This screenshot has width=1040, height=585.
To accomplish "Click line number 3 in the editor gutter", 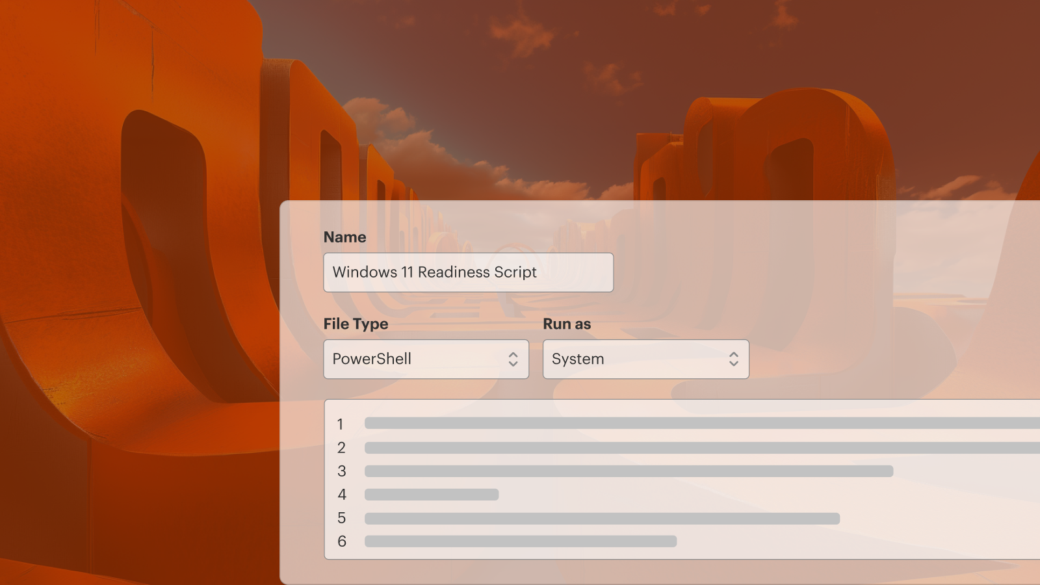I will [341, 471].
